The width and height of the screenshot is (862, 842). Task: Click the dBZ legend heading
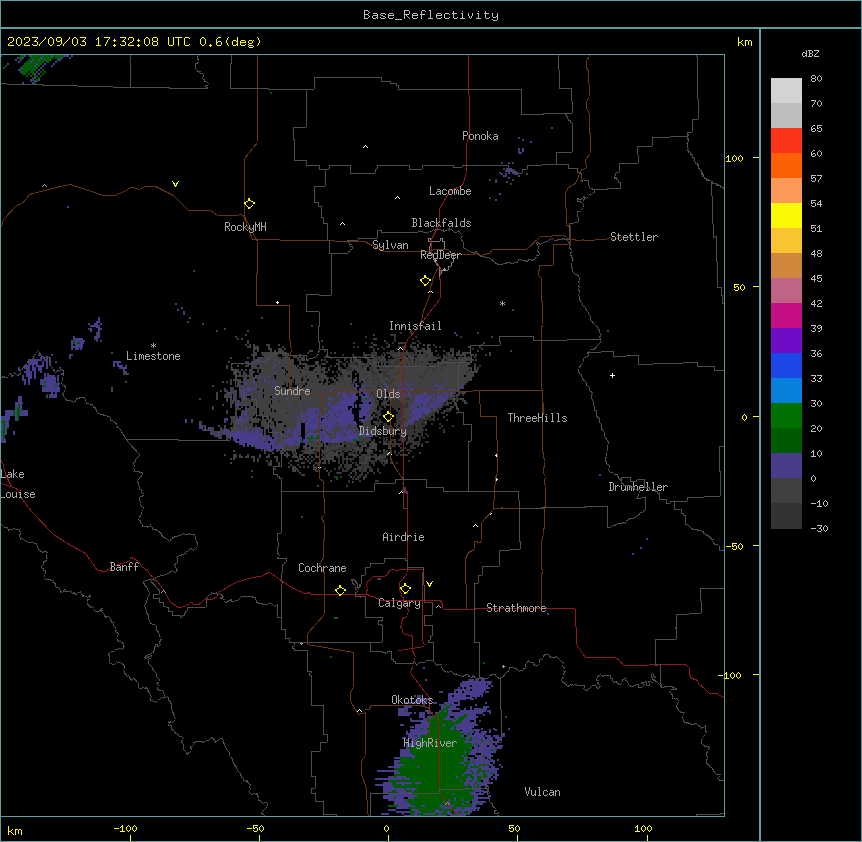click(x=810, y=53)
